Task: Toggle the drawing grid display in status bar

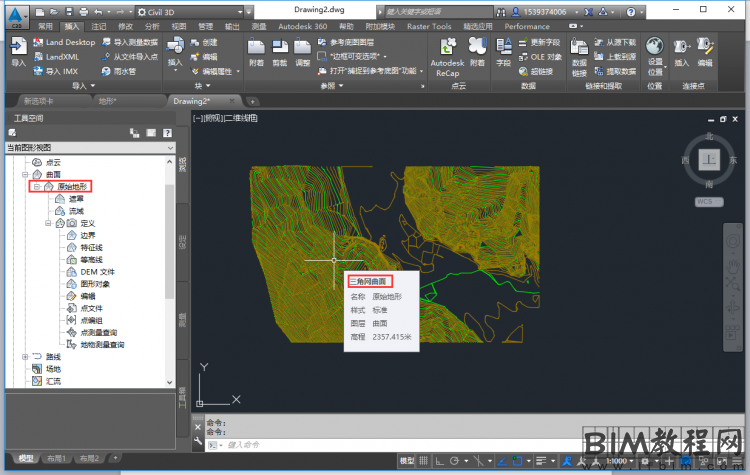Action: coord(424,461)
